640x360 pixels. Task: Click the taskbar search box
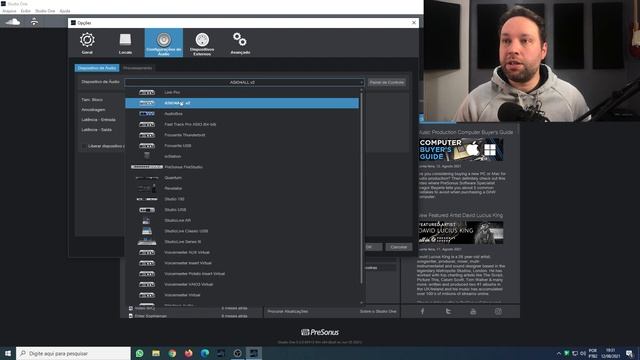73,353
